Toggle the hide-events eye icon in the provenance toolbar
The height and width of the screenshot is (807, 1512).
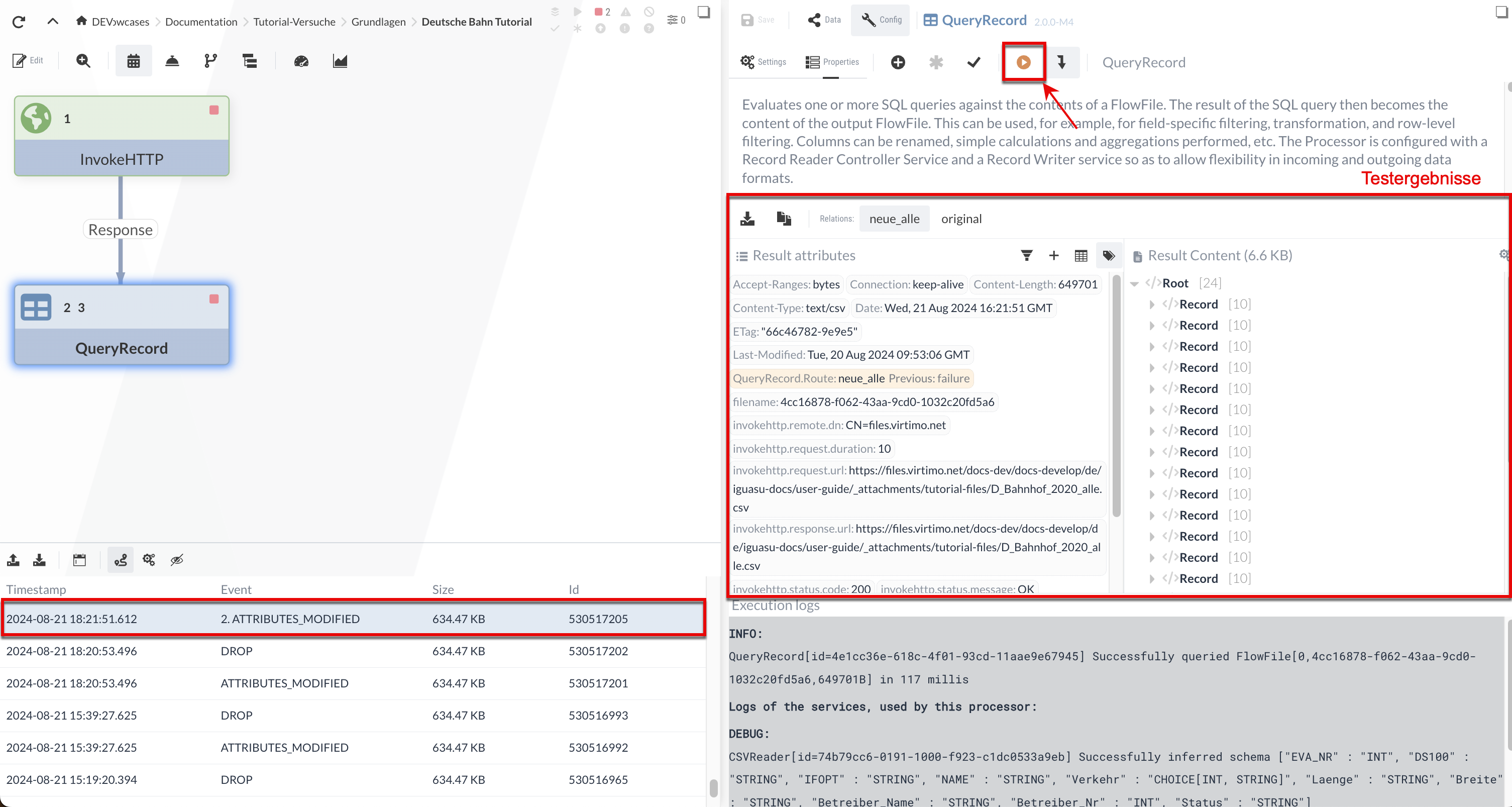point(176,560)
